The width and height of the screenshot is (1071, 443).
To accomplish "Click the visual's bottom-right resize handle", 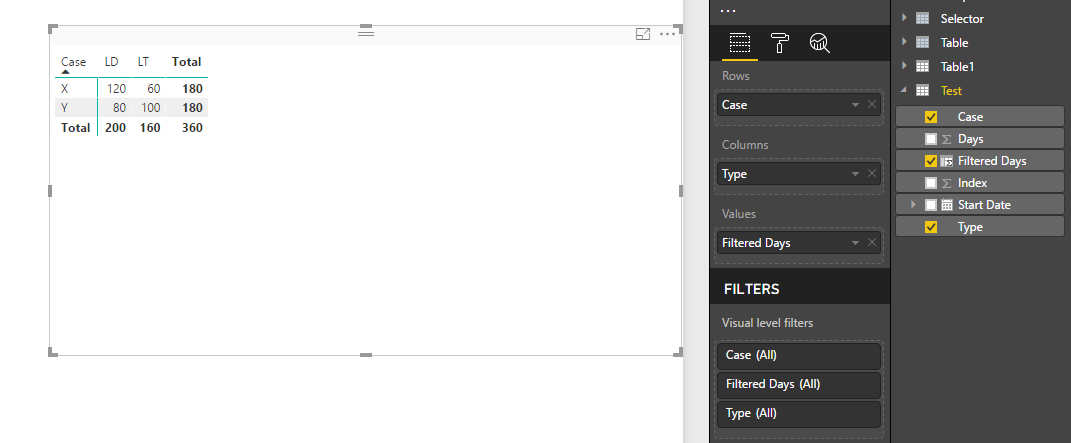I will pos(678,352).
